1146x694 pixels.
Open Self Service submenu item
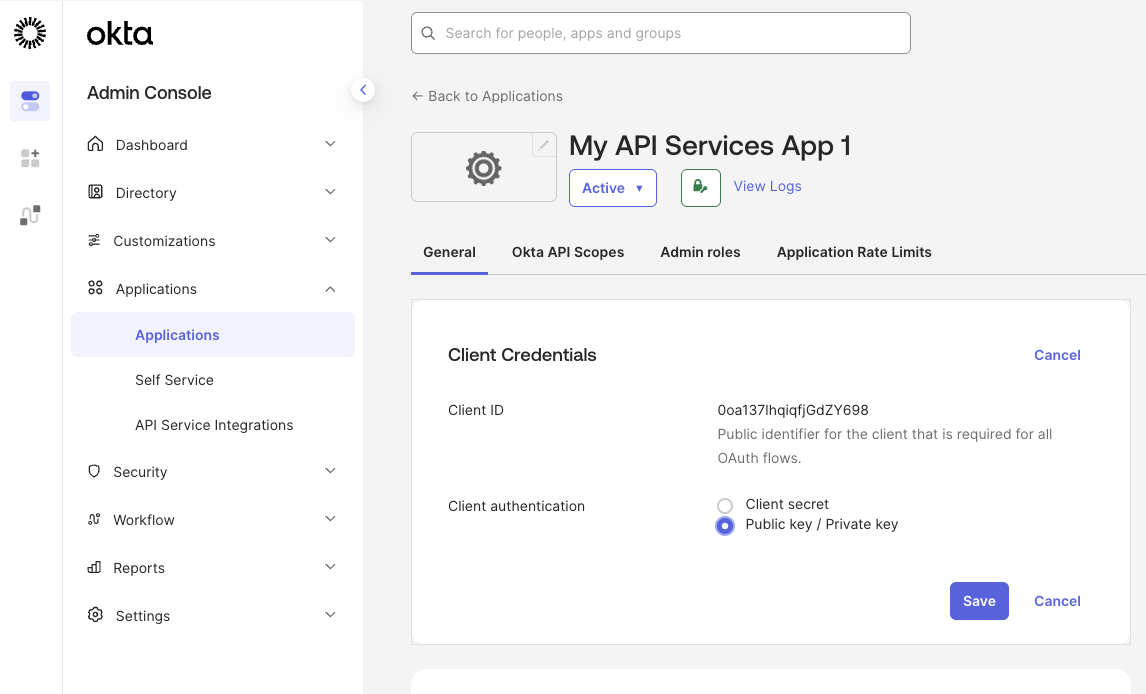(174, 380)
